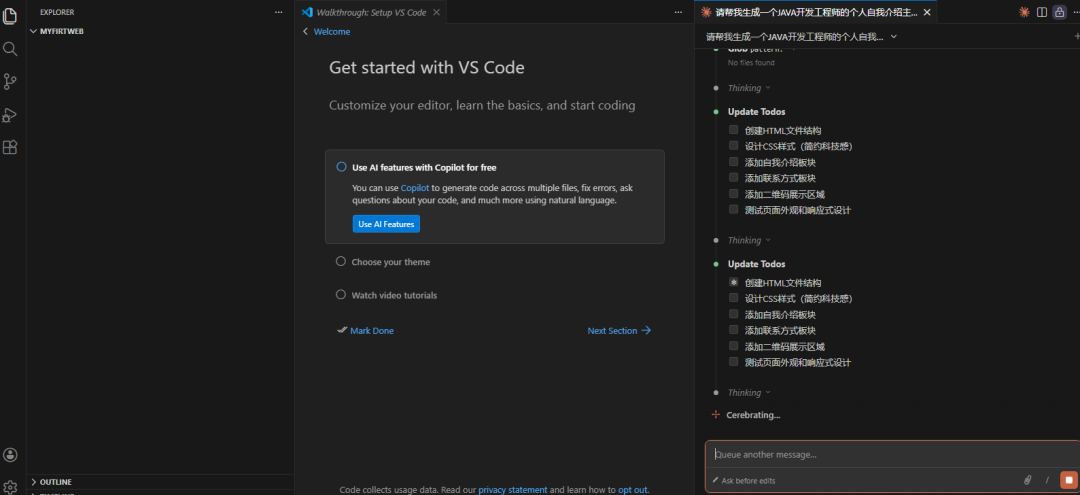Check 添加二维码展示区域 box in second Update Todos list
This screenshot has width=1080, height=495.
point(734,346)
